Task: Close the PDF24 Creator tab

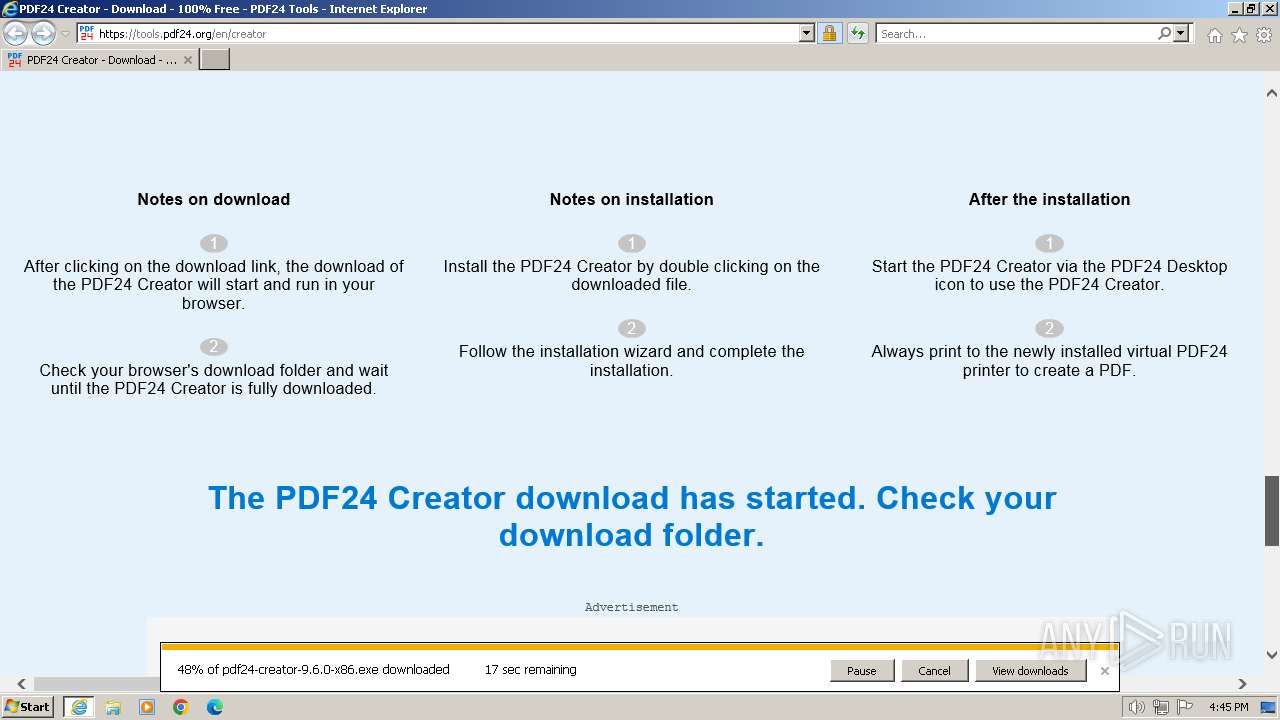Action: click(x=187, y=60)
